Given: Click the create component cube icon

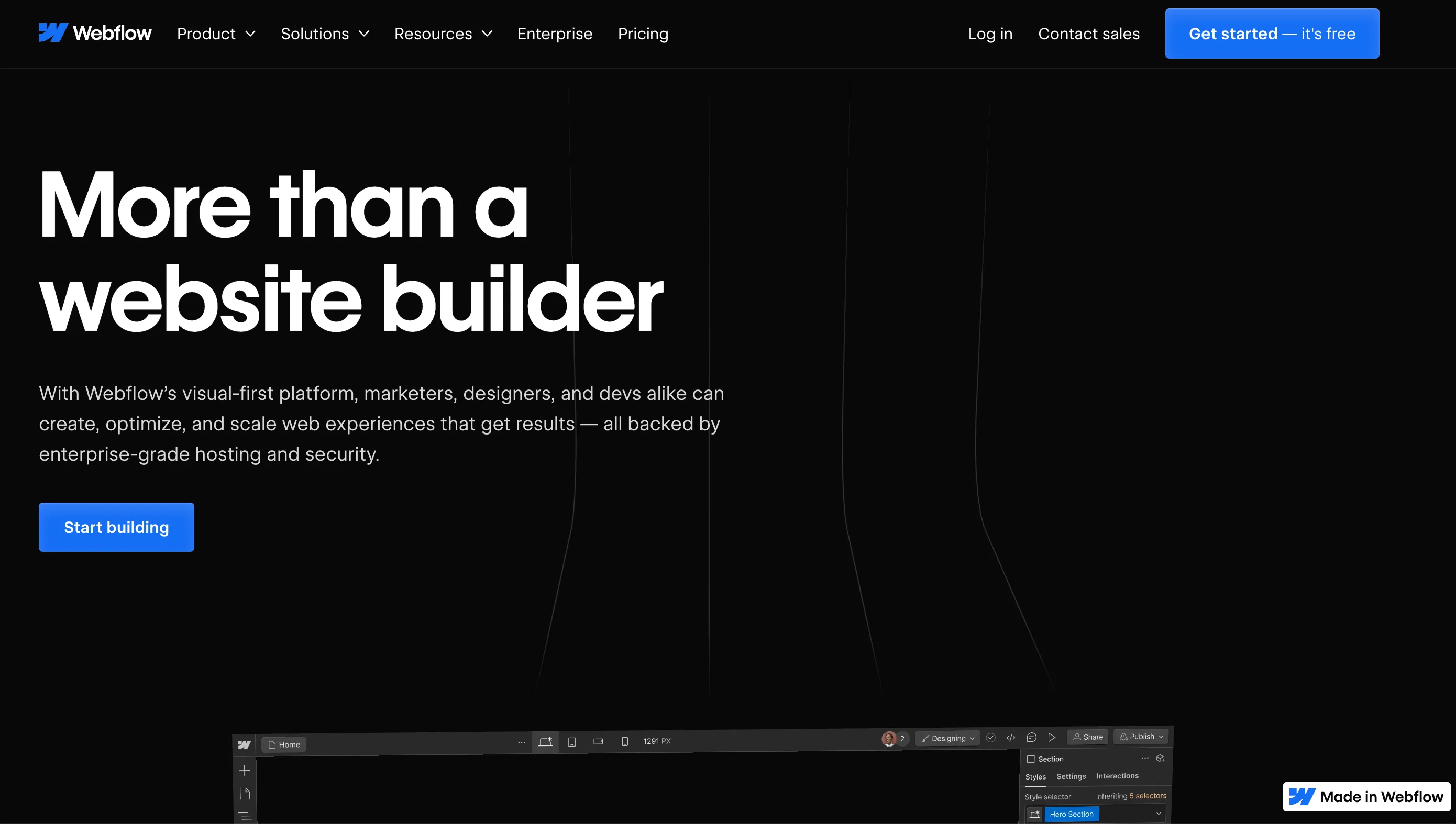Looking at the screenshot, I should 1161,758.
